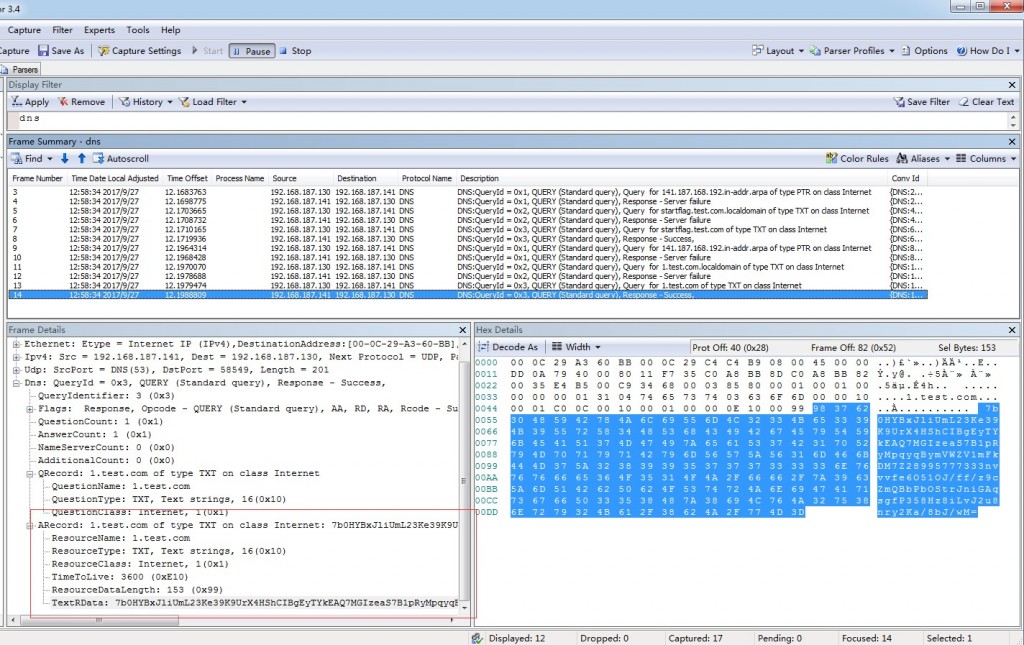The image size is (1024, 645).
Task: Open Capture Settings from the toolbar
Action: (x=140, y=51)
